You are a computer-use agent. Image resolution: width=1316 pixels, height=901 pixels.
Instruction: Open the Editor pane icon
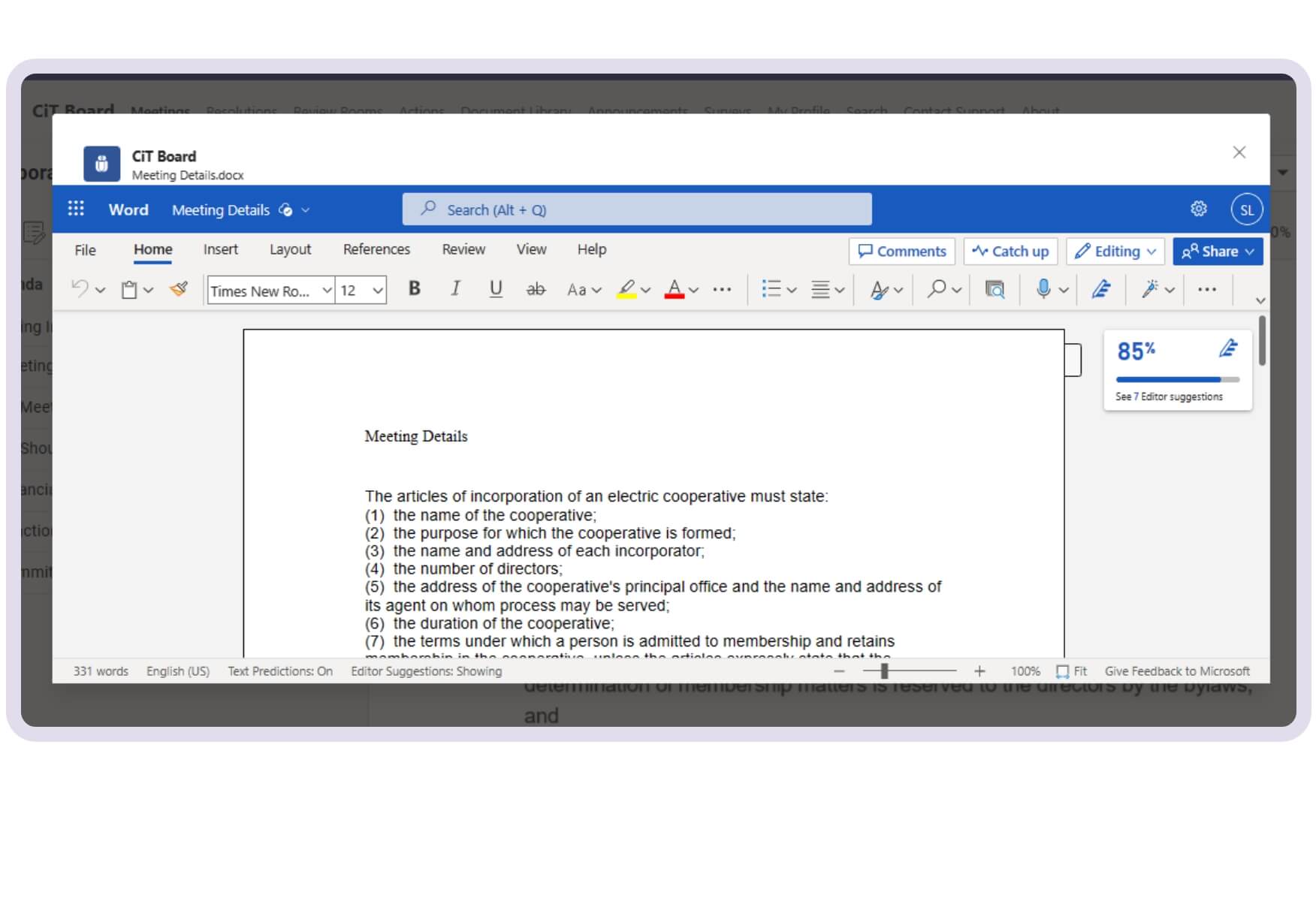[x=1100, y=289]
